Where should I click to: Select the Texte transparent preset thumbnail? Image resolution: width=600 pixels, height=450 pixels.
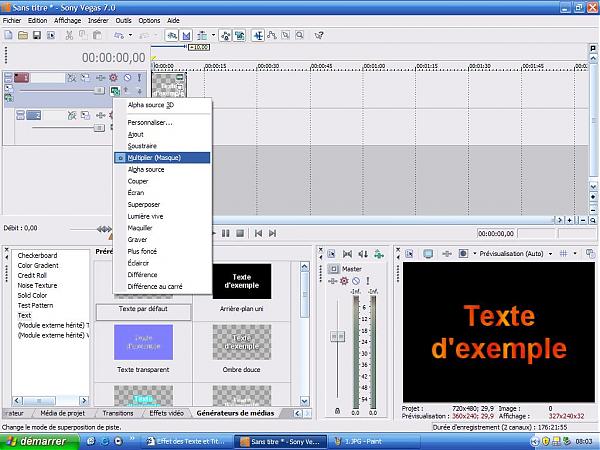pyautogui.click(x=144, y=341)
